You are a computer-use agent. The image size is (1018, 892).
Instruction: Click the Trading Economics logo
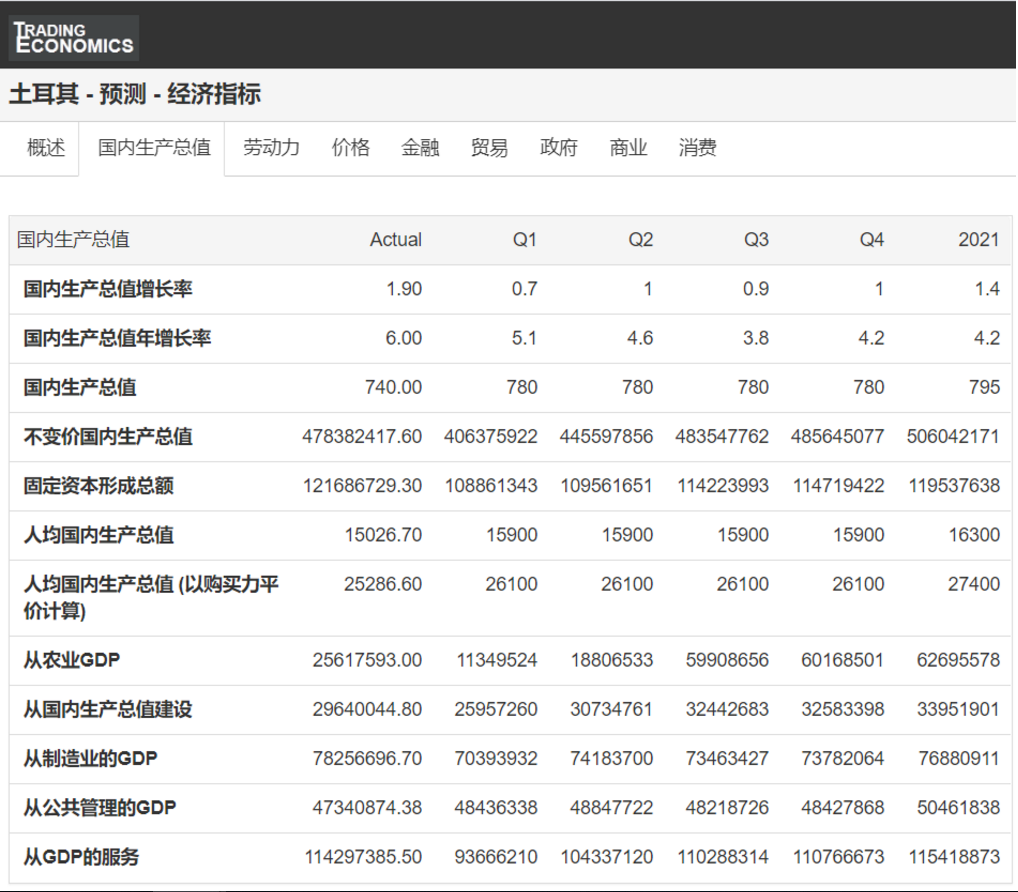[73, 38]
